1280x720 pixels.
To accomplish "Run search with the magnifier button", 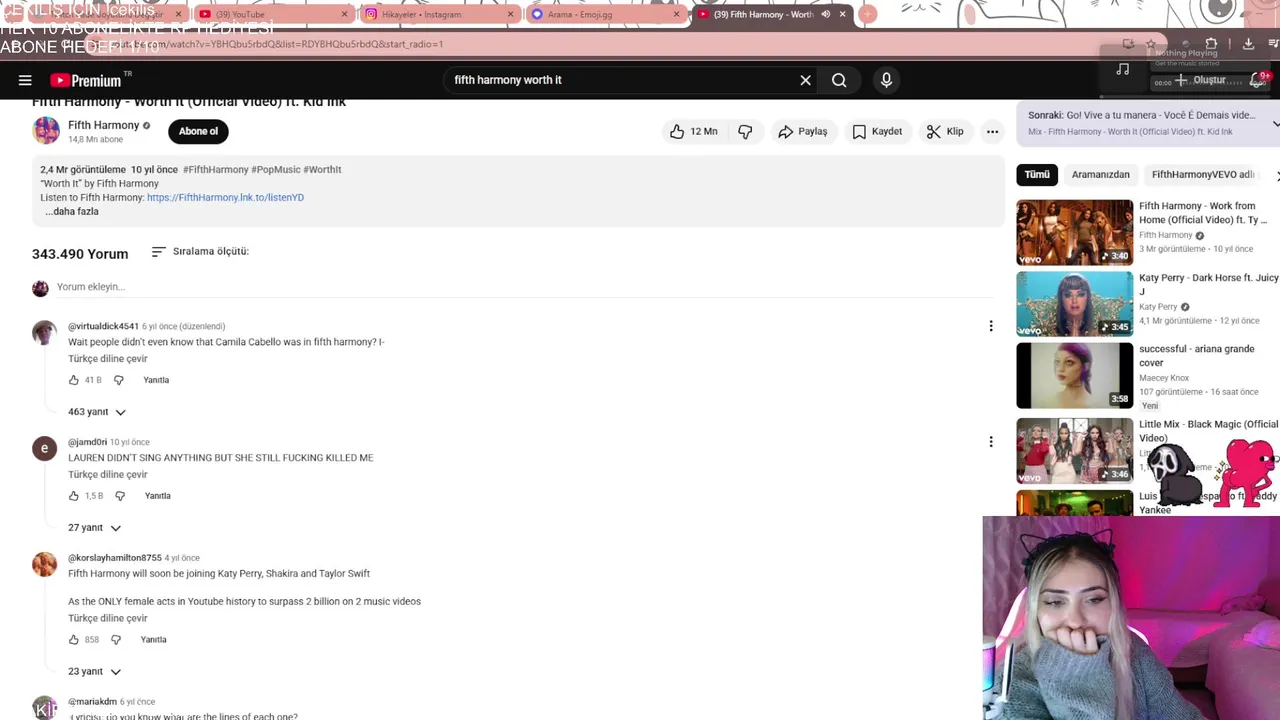I will [839, 80].
